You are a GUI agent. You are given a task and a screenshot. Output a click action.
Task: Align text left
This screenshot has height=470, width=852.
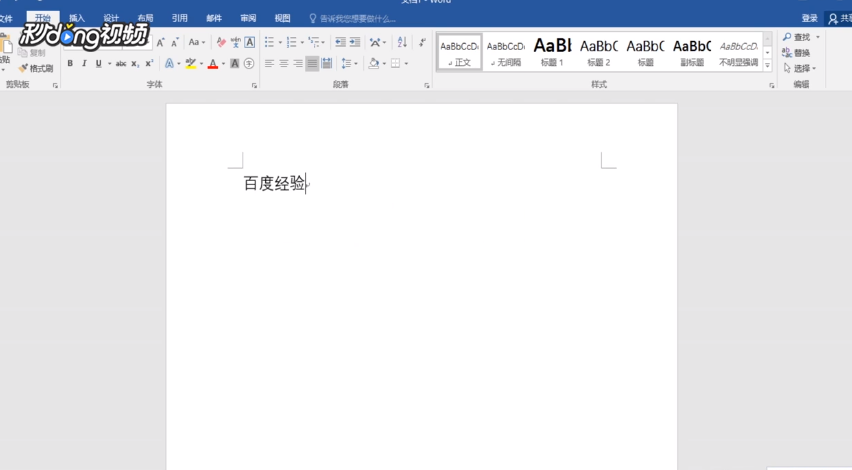coord(269,64)
